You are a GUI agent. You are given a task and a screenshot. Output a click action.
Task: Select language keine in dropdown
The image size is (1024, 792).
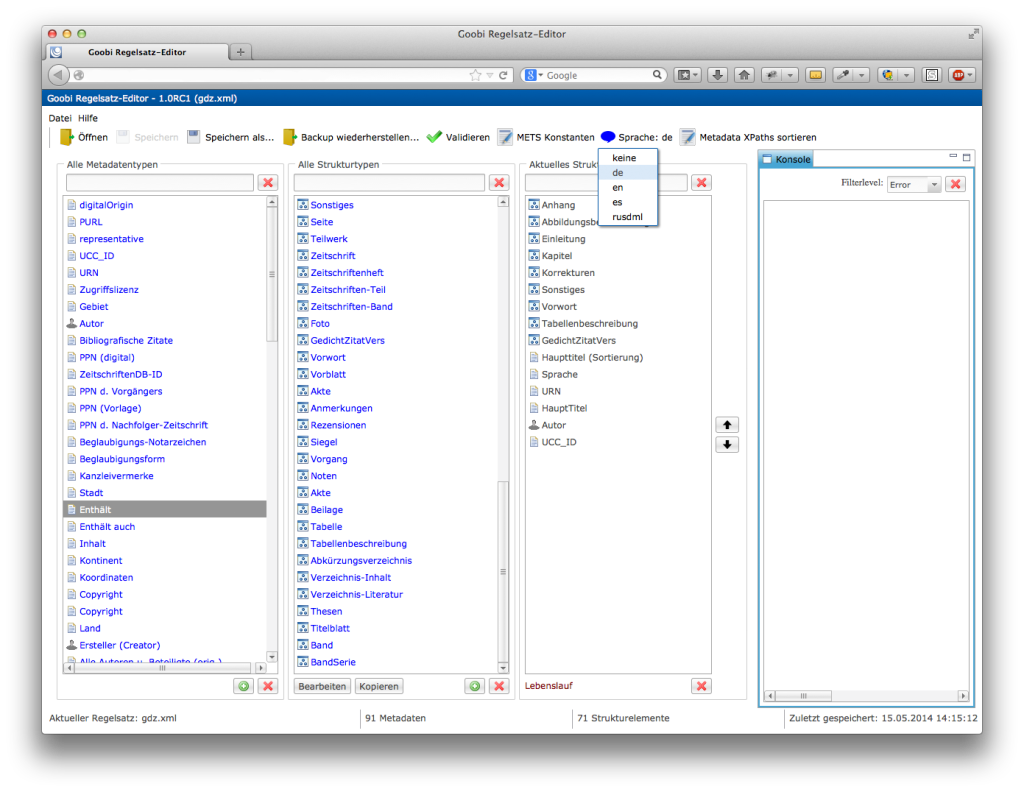click(x=624, y=158)
